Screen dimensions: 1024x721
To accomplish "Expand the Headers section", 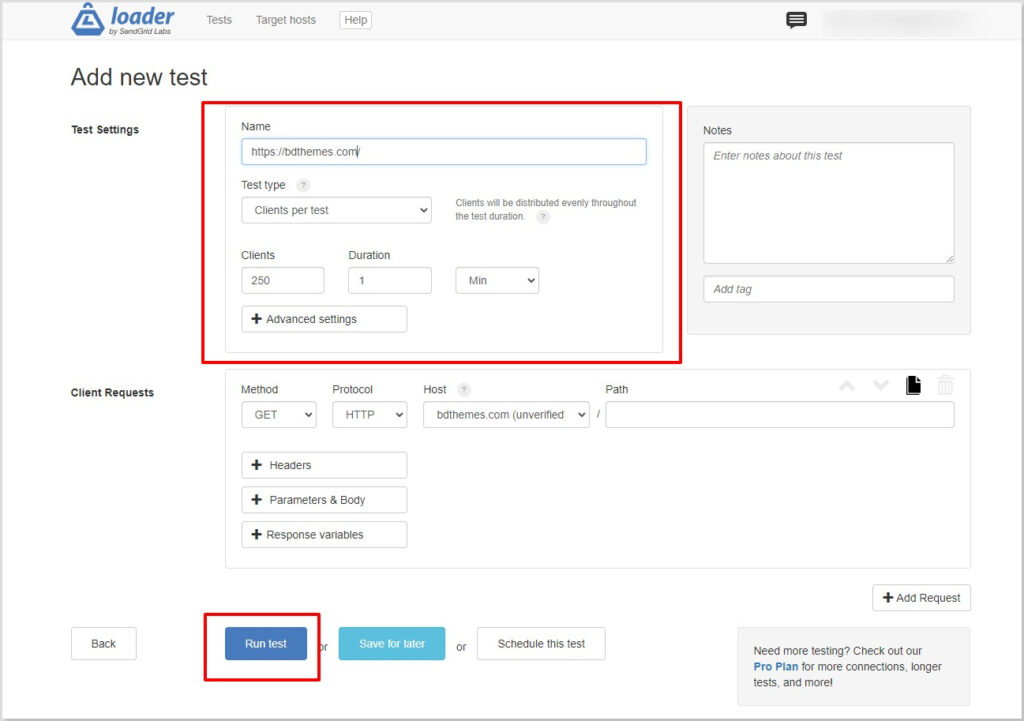I will coord(324,465).
